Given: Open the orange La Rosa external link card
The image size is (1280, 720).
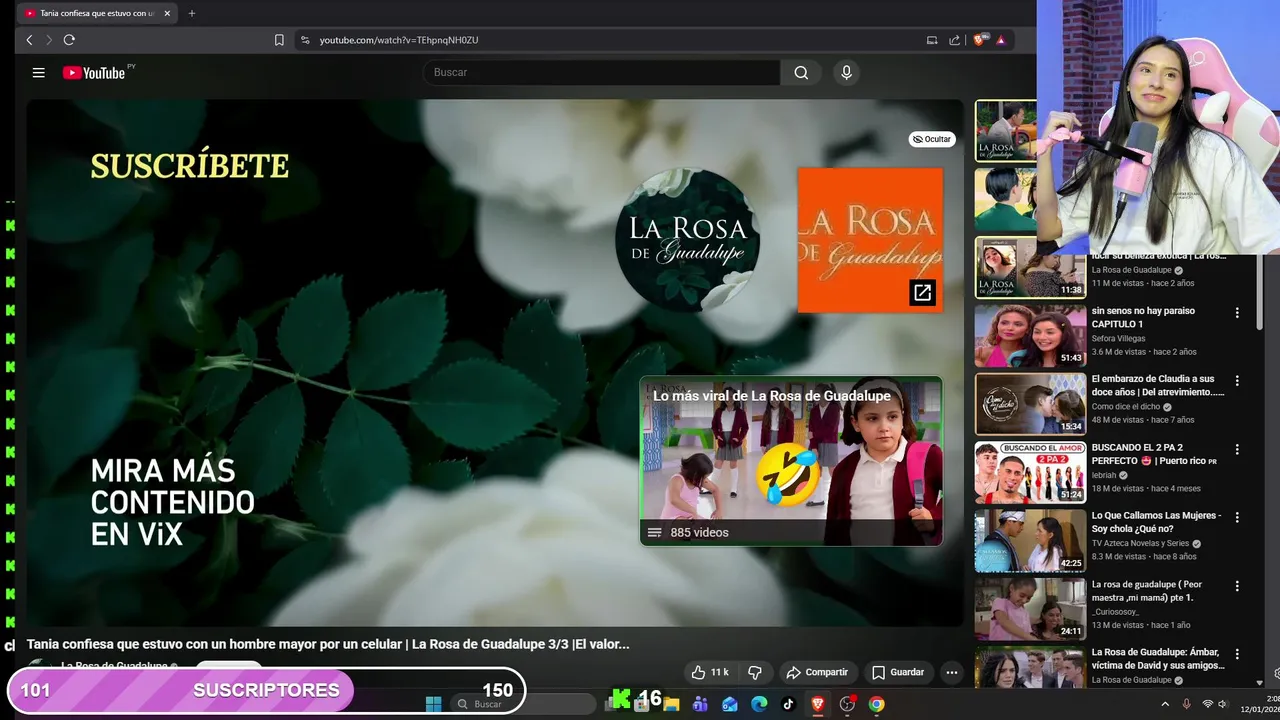Looking at the screenshot, I should click(870, 240).
